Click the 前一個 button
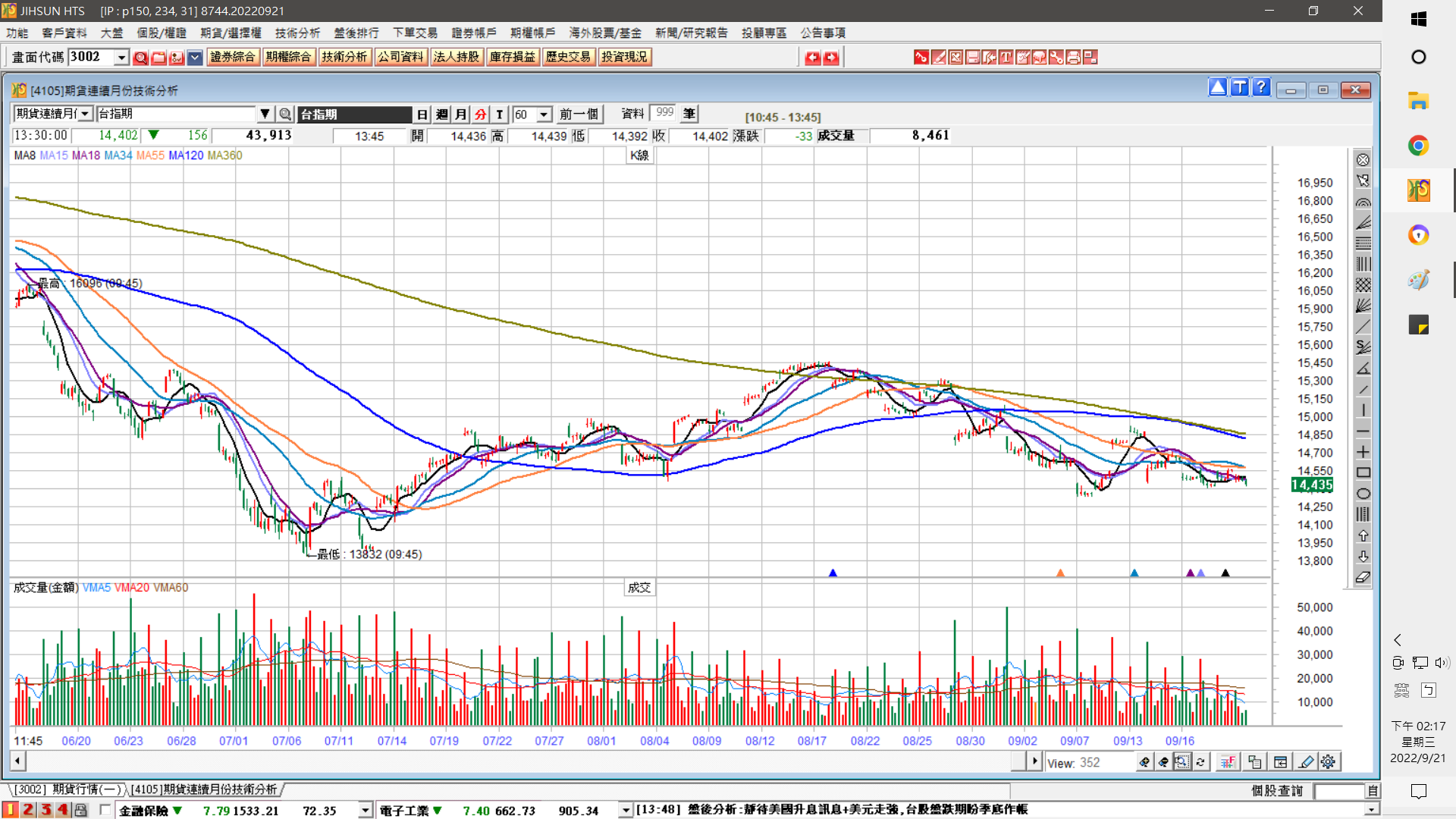Viewport: 1456px width, 819px height. [579, 115]
